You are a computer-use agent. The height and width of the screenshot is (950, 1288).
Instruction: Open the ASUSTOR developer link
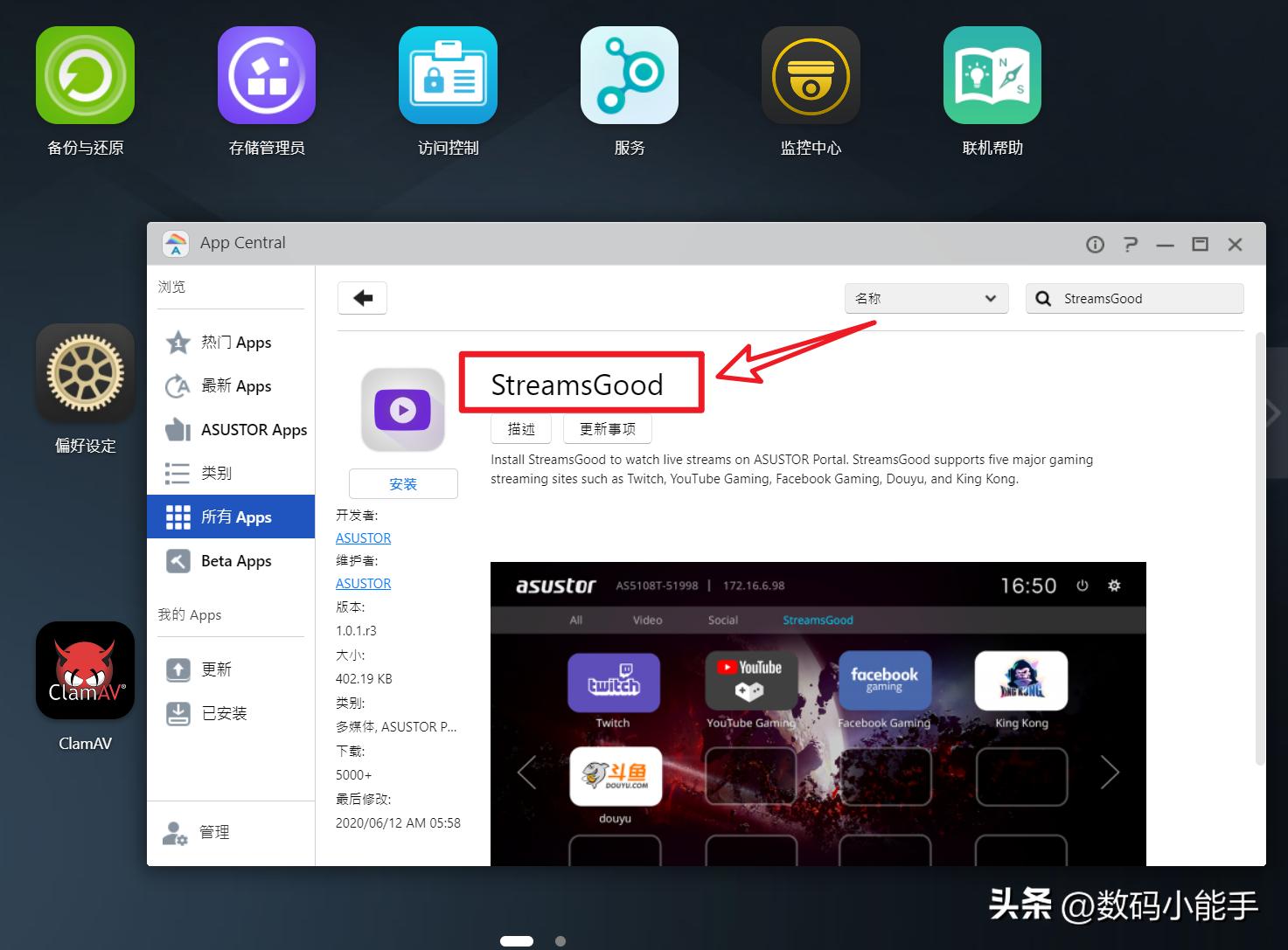[x=363, y=537]
